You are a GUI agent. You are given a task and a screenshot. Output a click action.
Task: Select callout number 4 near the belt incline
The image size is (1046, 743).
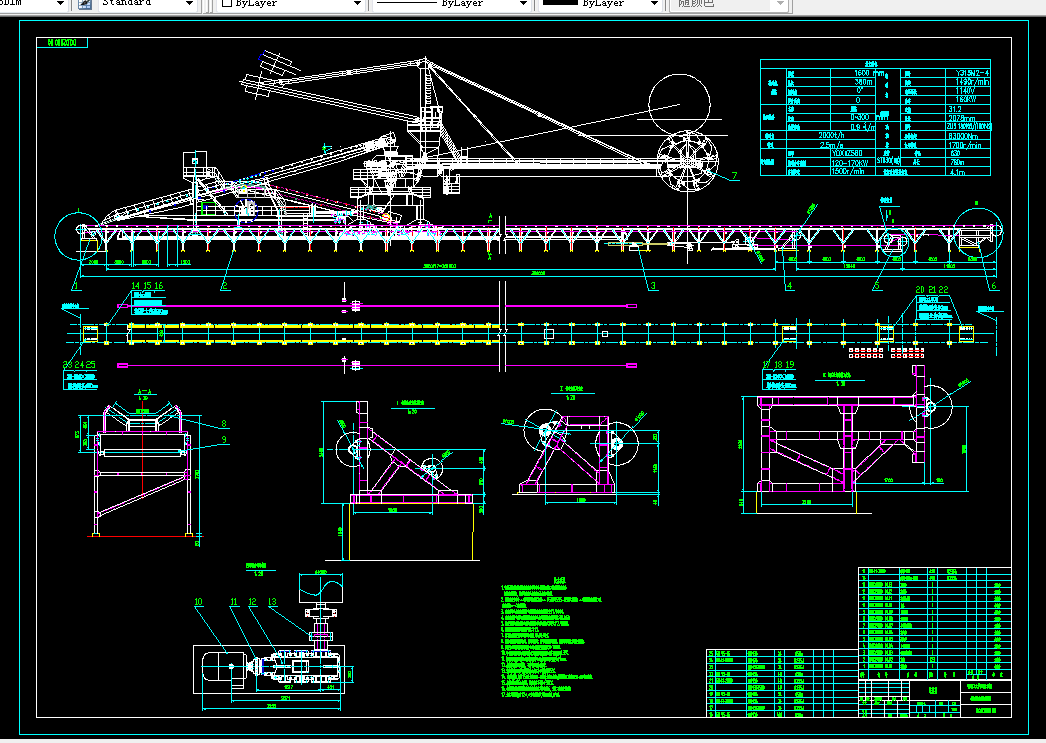pos(790,286)
